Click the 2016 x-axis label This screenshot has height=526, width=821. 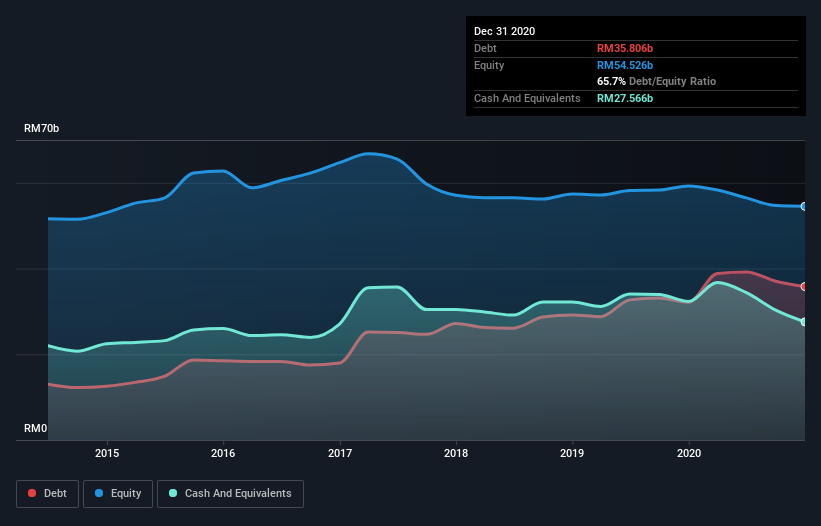[223, 453]
